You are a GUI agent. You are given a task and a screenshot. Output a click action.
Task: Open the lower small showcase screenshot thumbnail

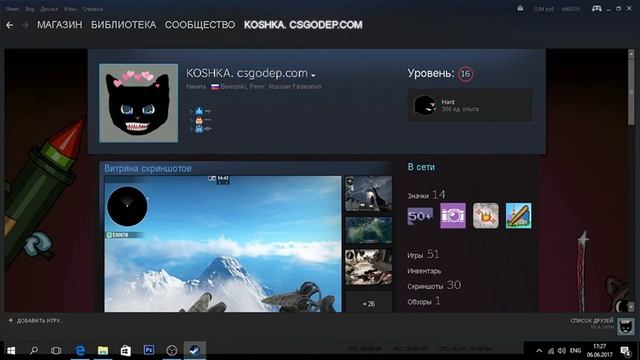point(369,267)
